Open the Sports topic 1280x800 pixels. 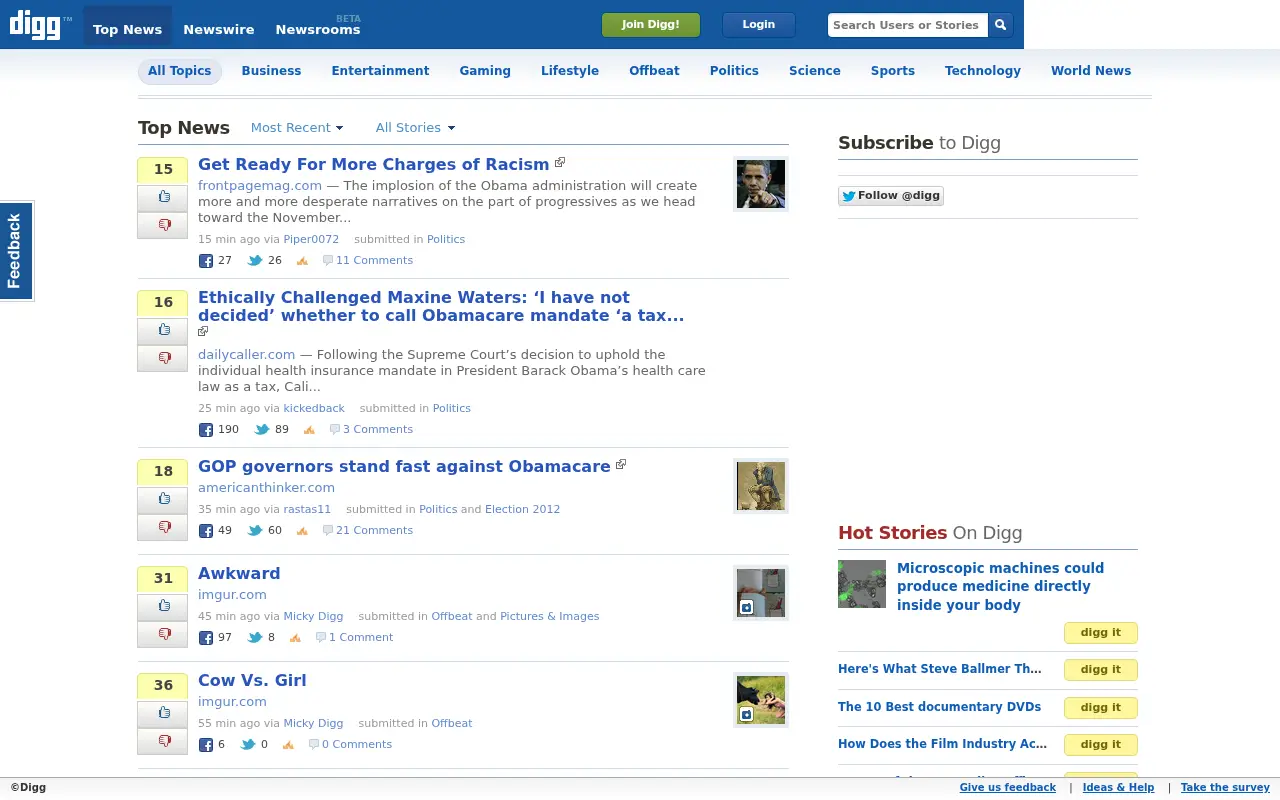893,71
